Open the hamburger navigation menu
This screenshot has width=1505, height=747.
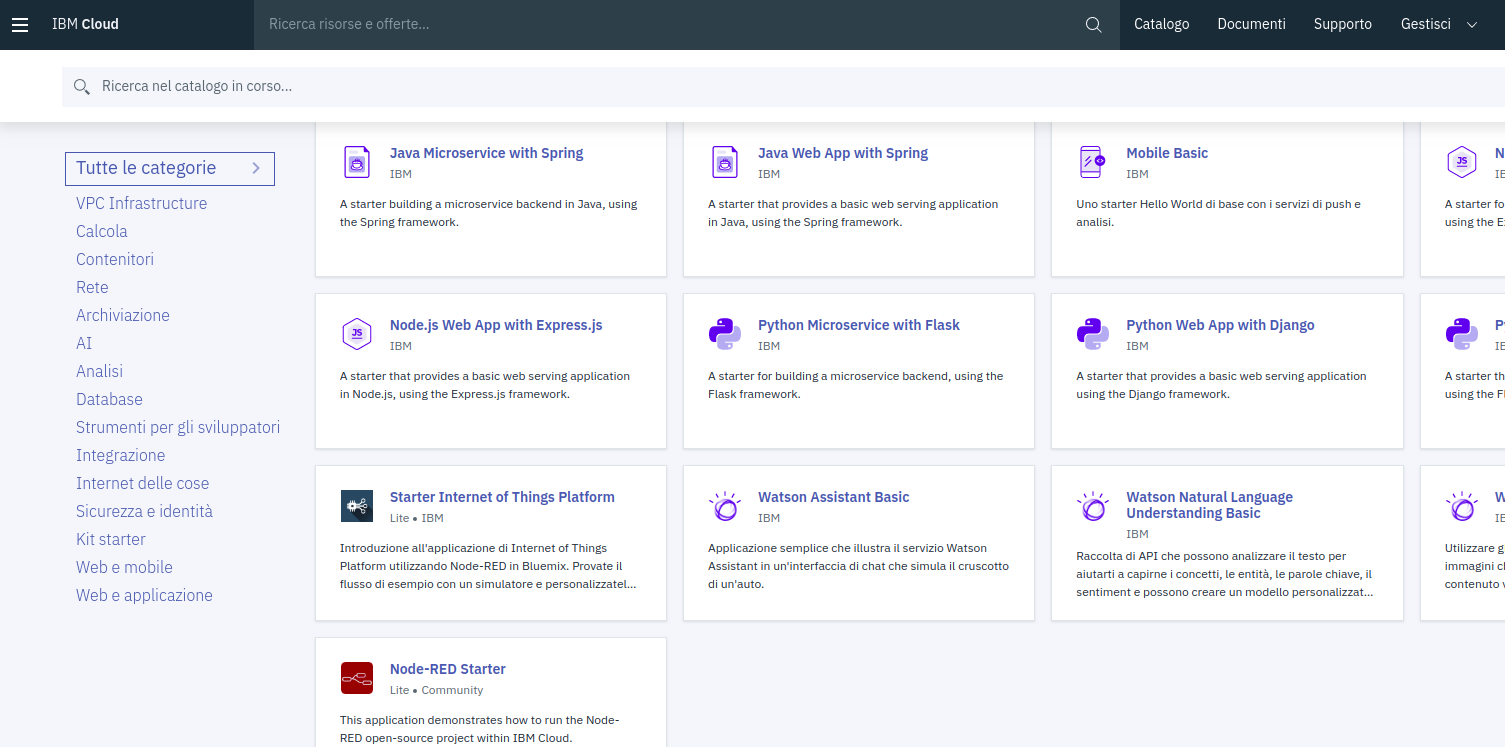[x=20, y=24]
